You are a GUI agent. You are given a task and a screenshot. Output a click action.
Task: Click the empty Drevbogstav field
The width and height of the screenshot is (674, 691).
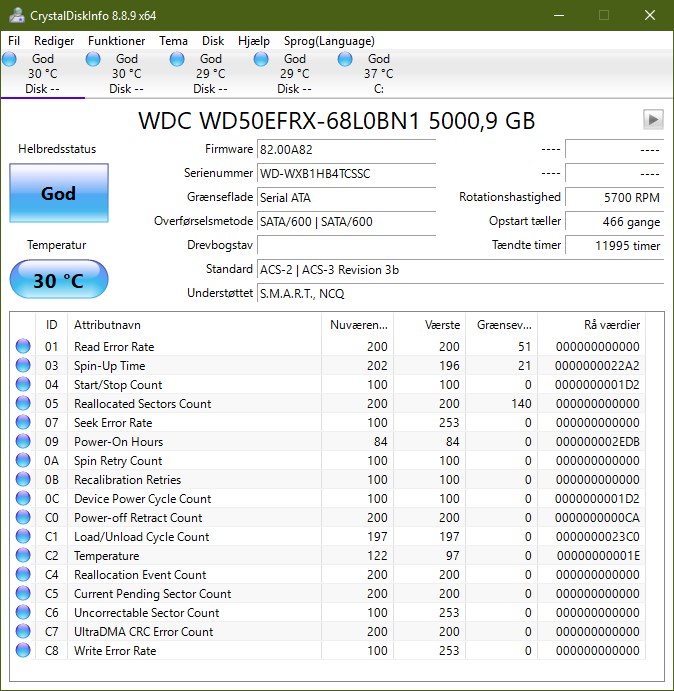click(346, 245)
